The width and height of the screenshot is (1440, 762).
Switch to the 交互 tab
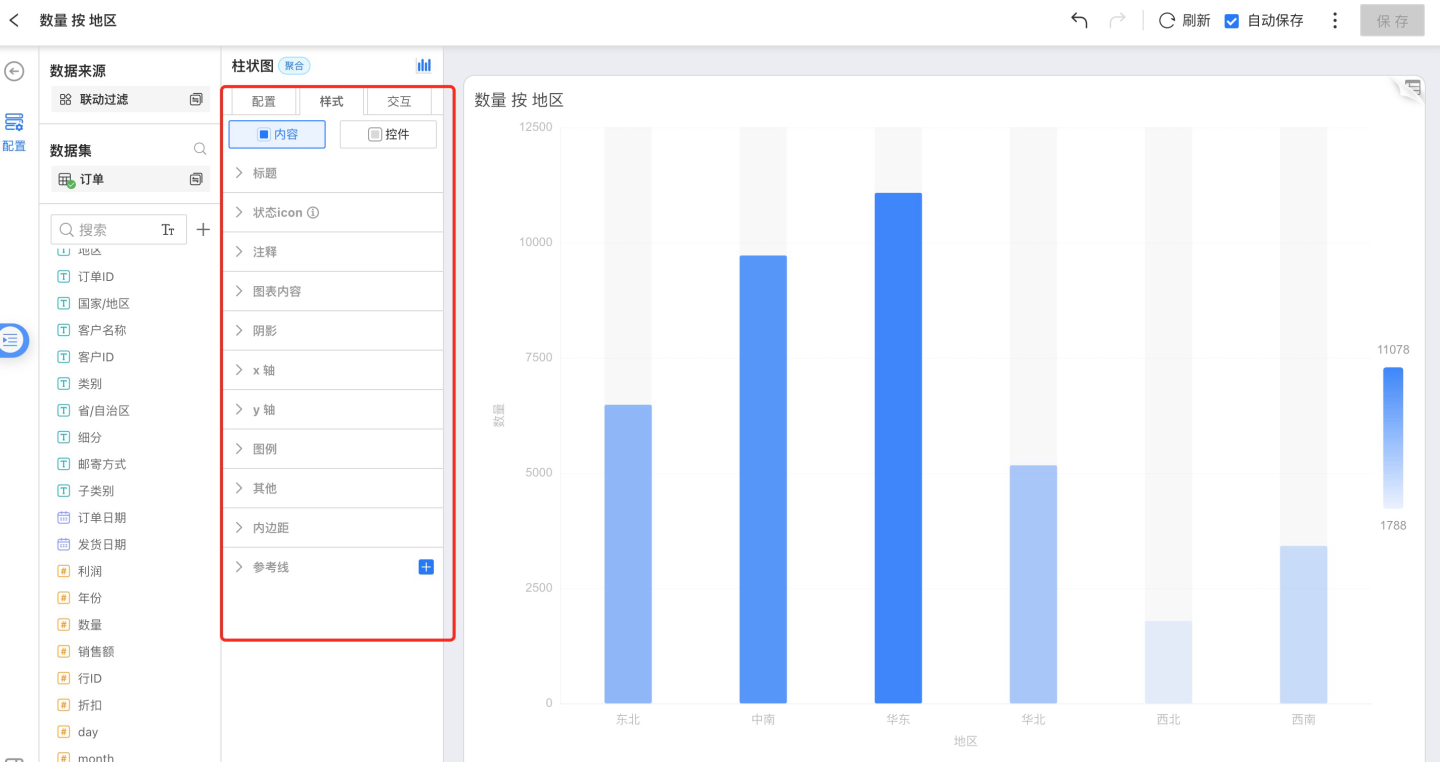click(x=399, y=101)
